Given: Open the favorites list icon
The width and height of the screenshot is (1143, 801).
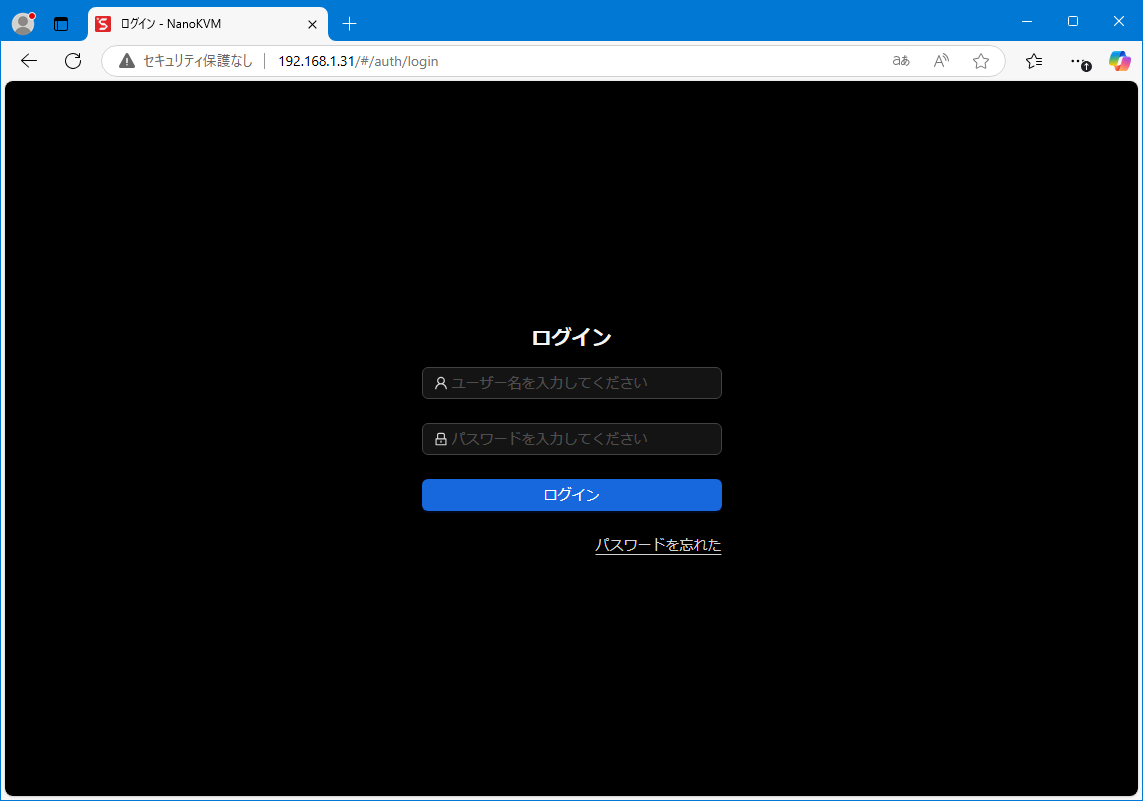Looking at the screenshot, I should (x=1034, y=61).
